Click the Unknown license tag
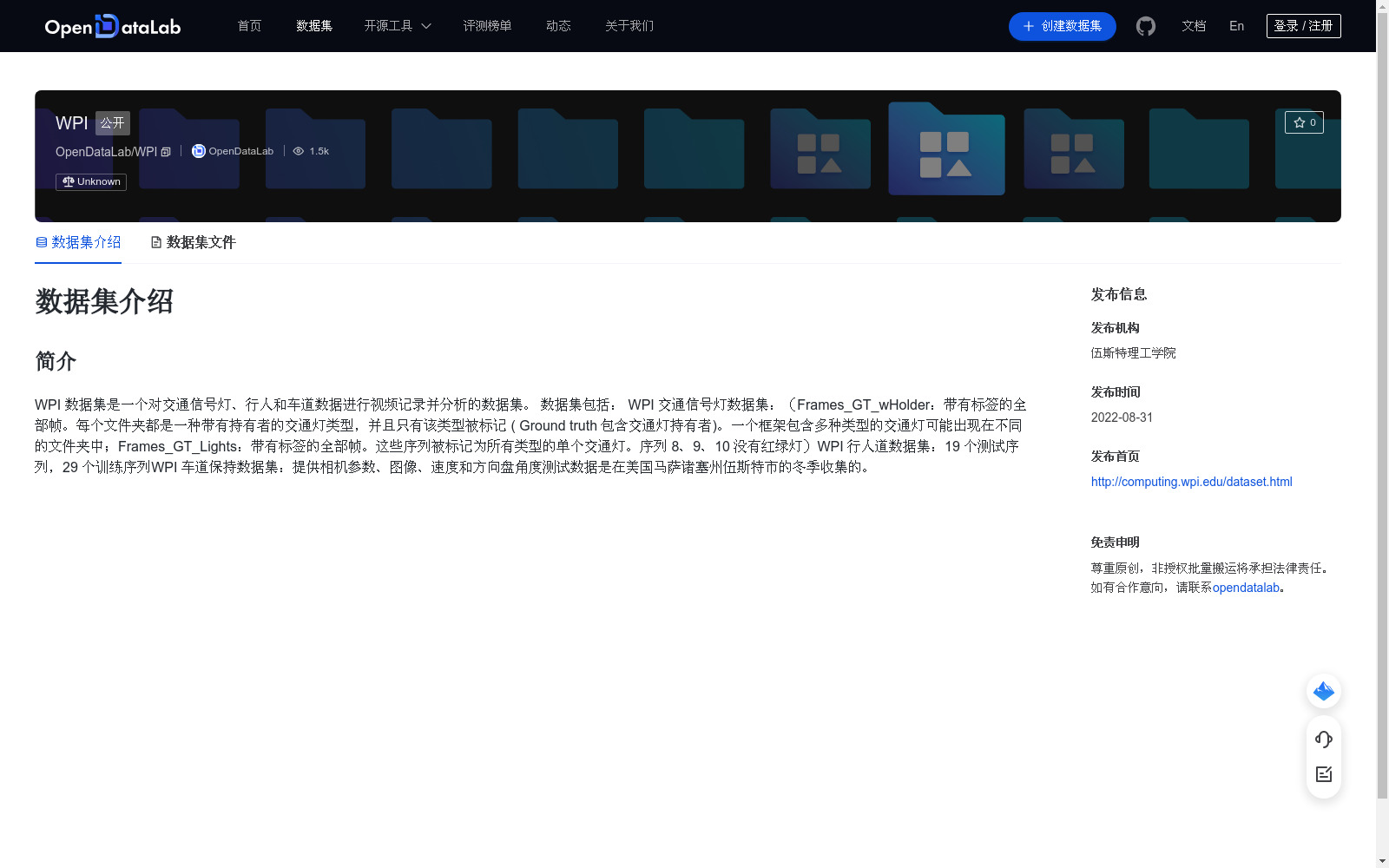Viewport: 1389px width, 868px height. (x=91, y=181)
